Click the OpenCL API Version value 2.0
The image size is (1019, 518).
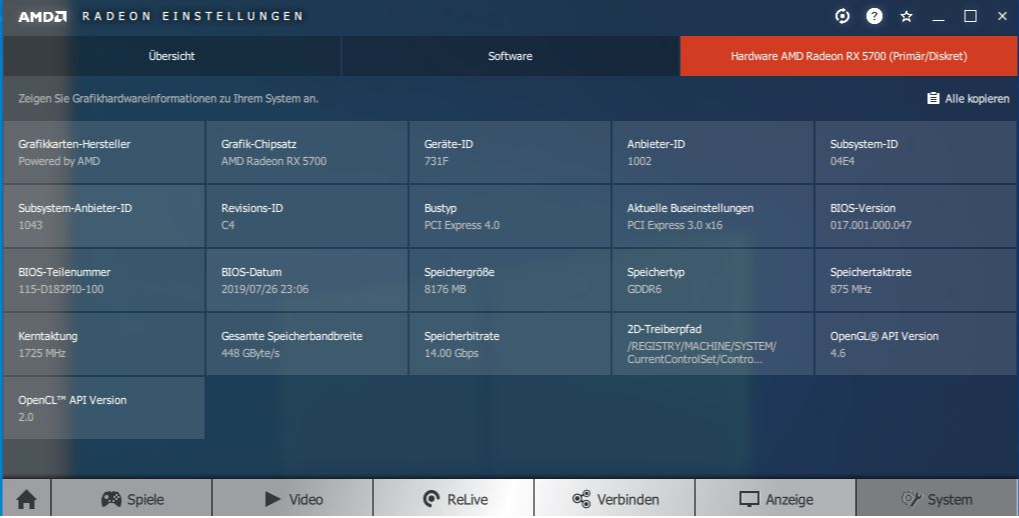pyautogui.click(x=26, y=417)
